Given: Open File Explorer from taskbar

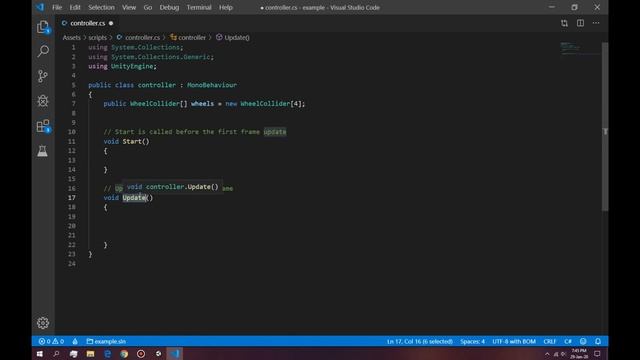Looking at the screenshot, I should click(x=91, y=354).
